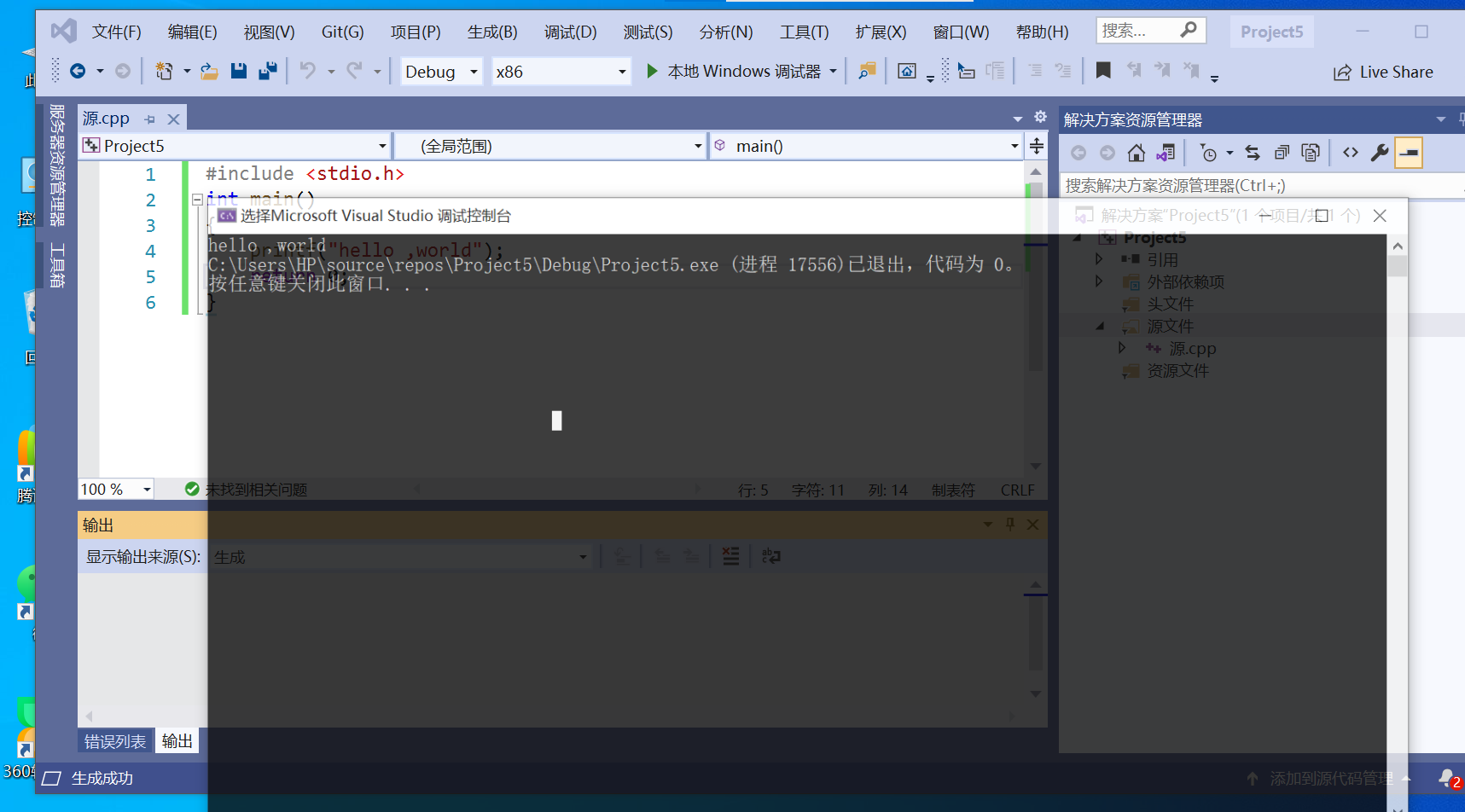Select the 源.cpp editor tab
This screenshot has height=812, width=1465.
coord(107,119)
